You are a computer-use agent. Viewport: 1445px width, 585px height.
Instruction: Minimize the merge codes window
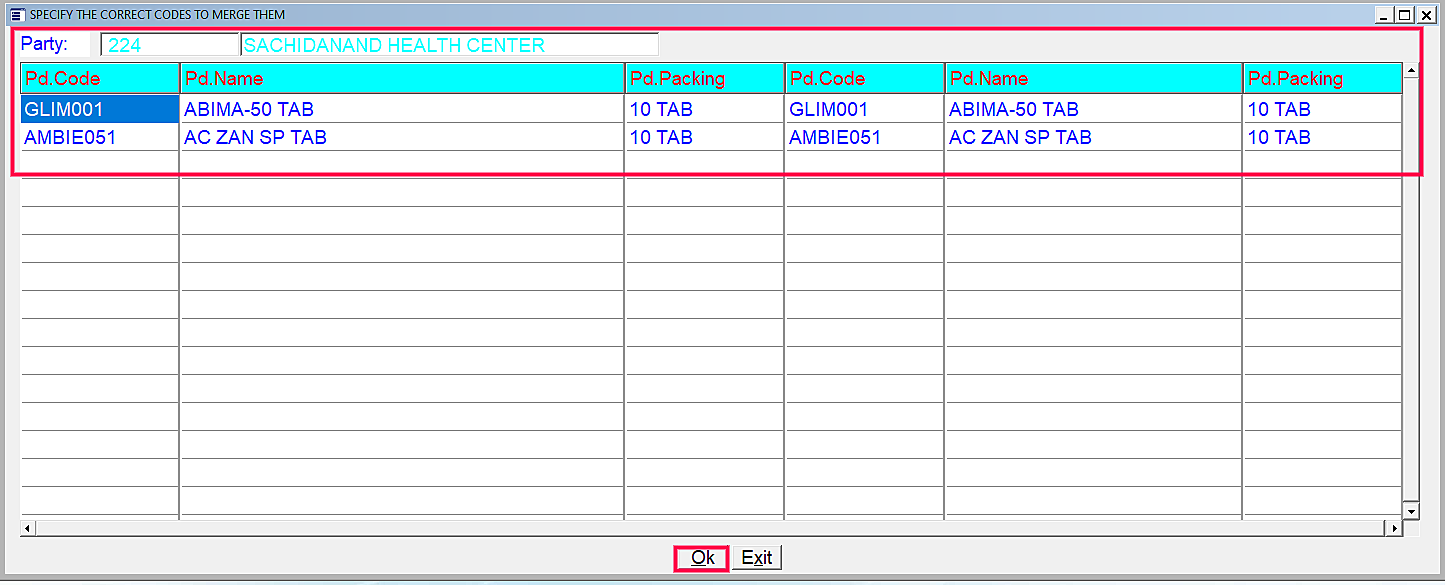tap(1384, 15)
